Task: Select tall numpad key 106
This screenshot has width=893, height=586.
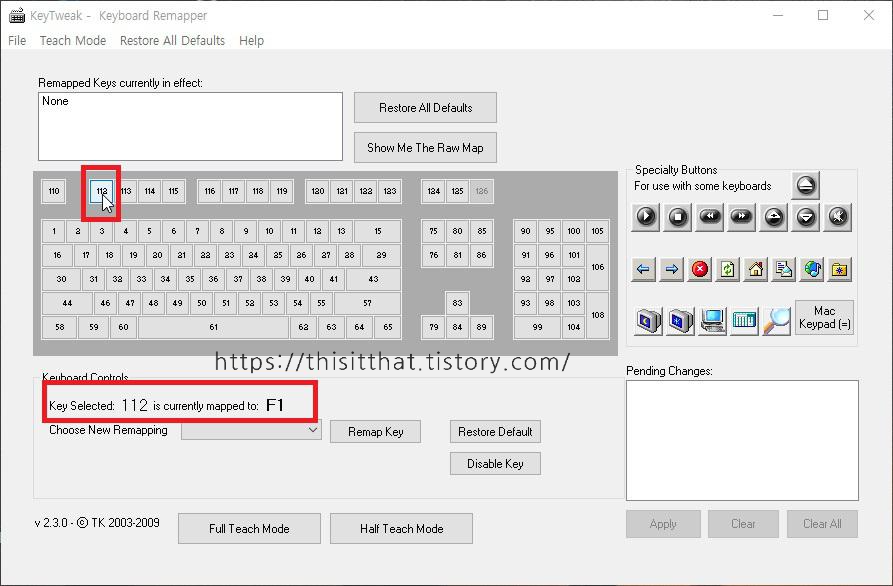Action: coord(597,267)
